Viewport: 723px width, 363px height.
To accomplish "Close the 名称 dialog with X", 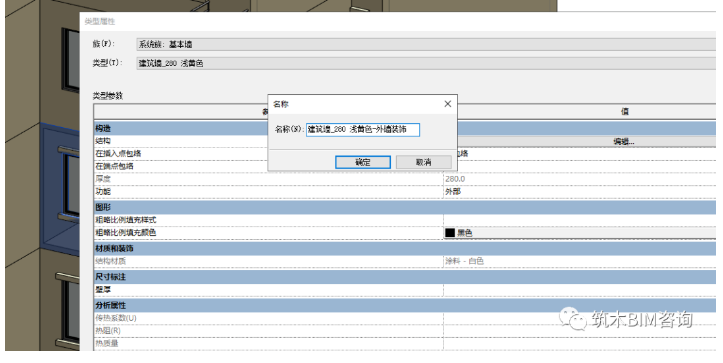I will coord(447,104).
